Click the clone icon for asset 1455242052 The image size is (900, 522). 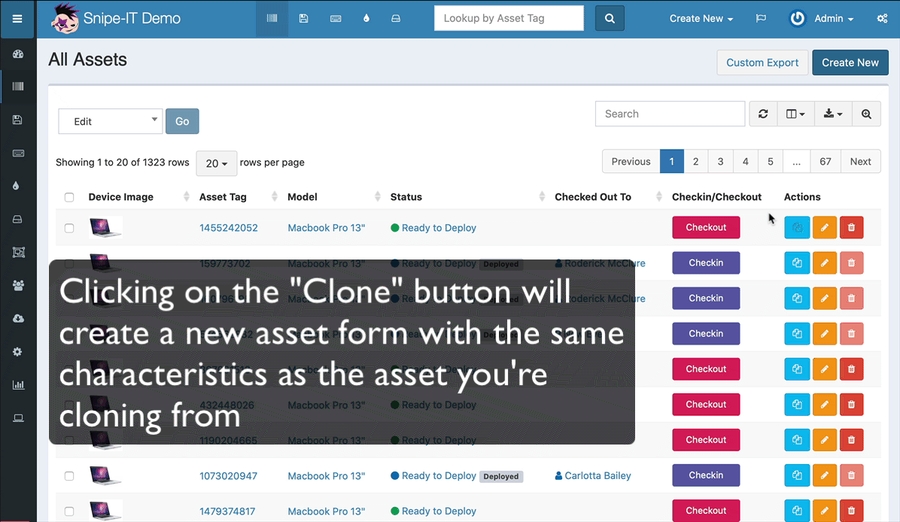[x=797, y=228]
